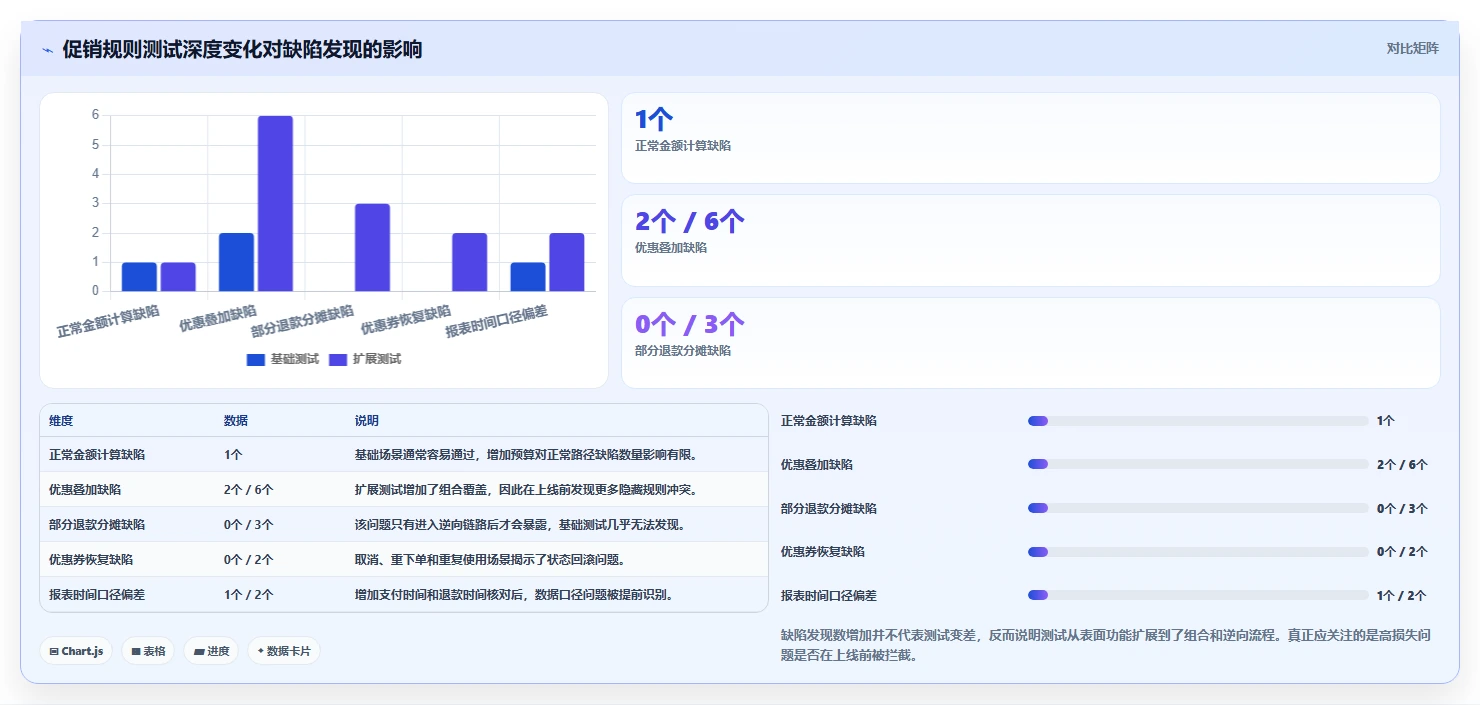
Task: Select table cell 报表时间口径偏差
Action: (97, 595)
